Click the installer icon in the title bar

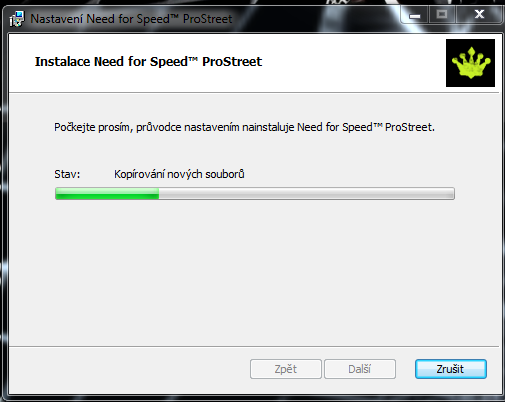16,19
